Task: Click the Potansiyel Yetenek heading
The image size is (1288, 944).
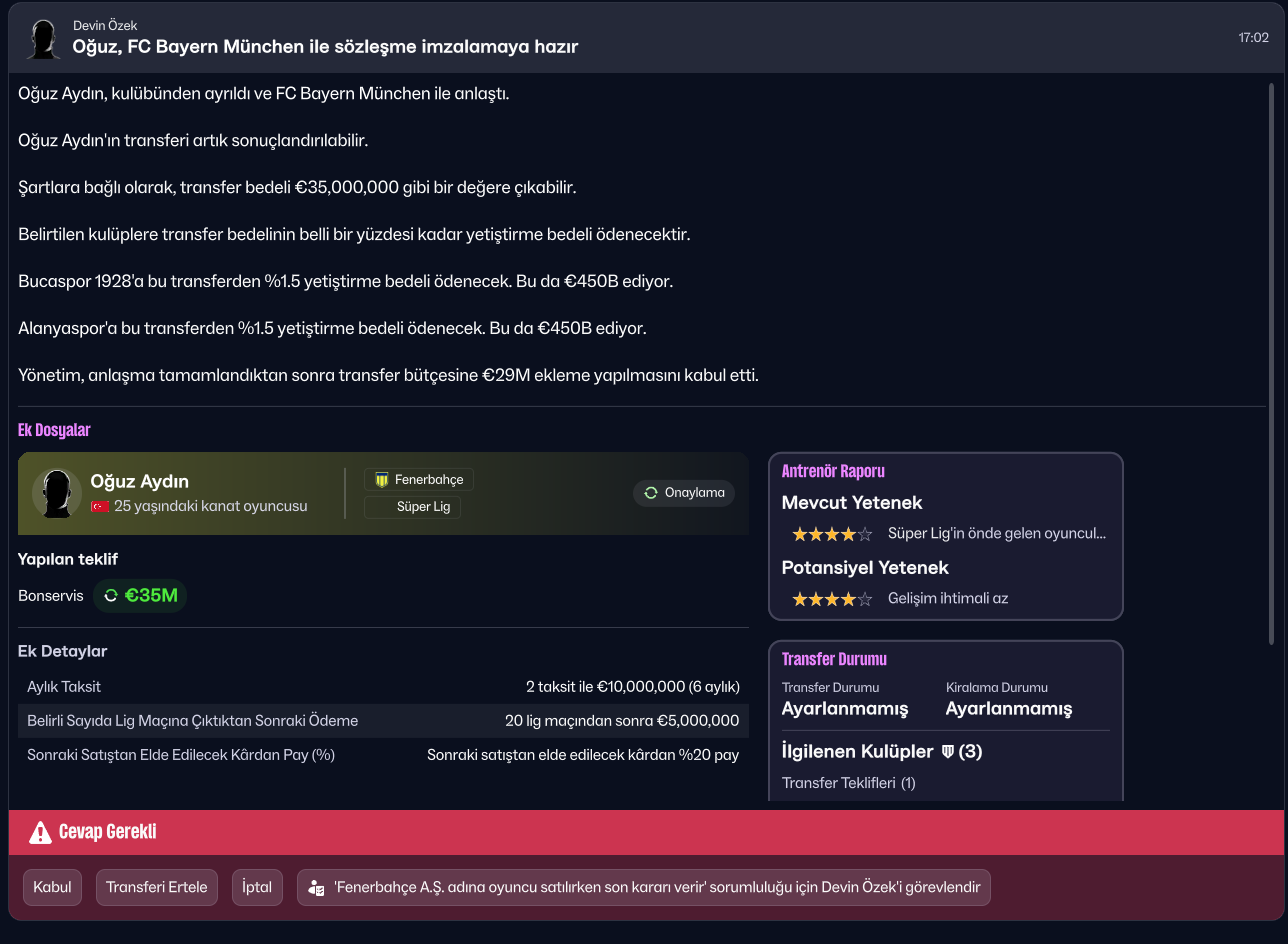Action: click(865, 568)
